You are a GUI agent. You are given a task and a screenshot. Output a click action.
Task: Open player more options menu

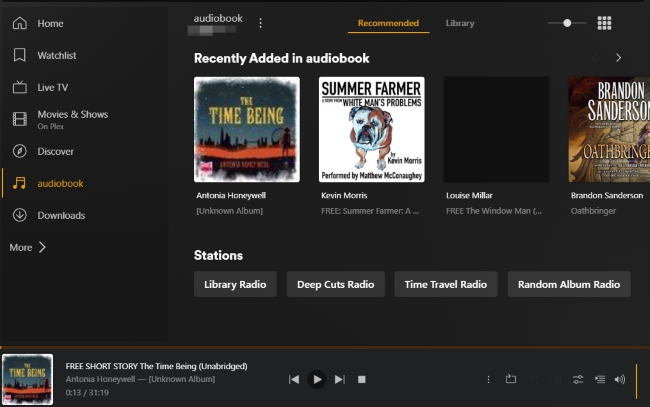(x=488, y=379)
